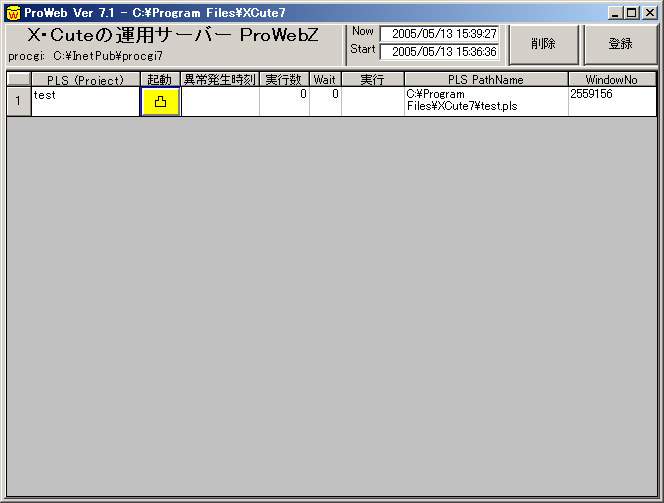This screenshot has width=664, height=503.
Task: Select the test.pls path cell
Action: click(x=486, y=101)
